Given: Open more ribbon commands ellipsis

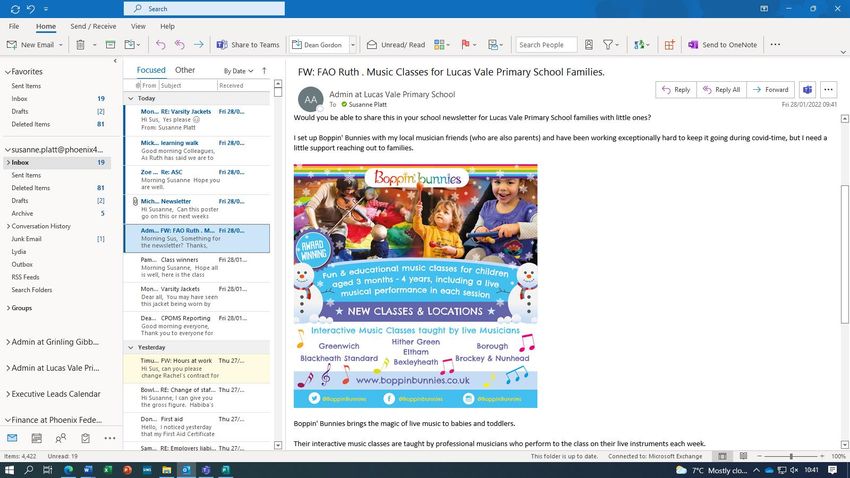Looking at the screenshot, I should tap(775, 45).
